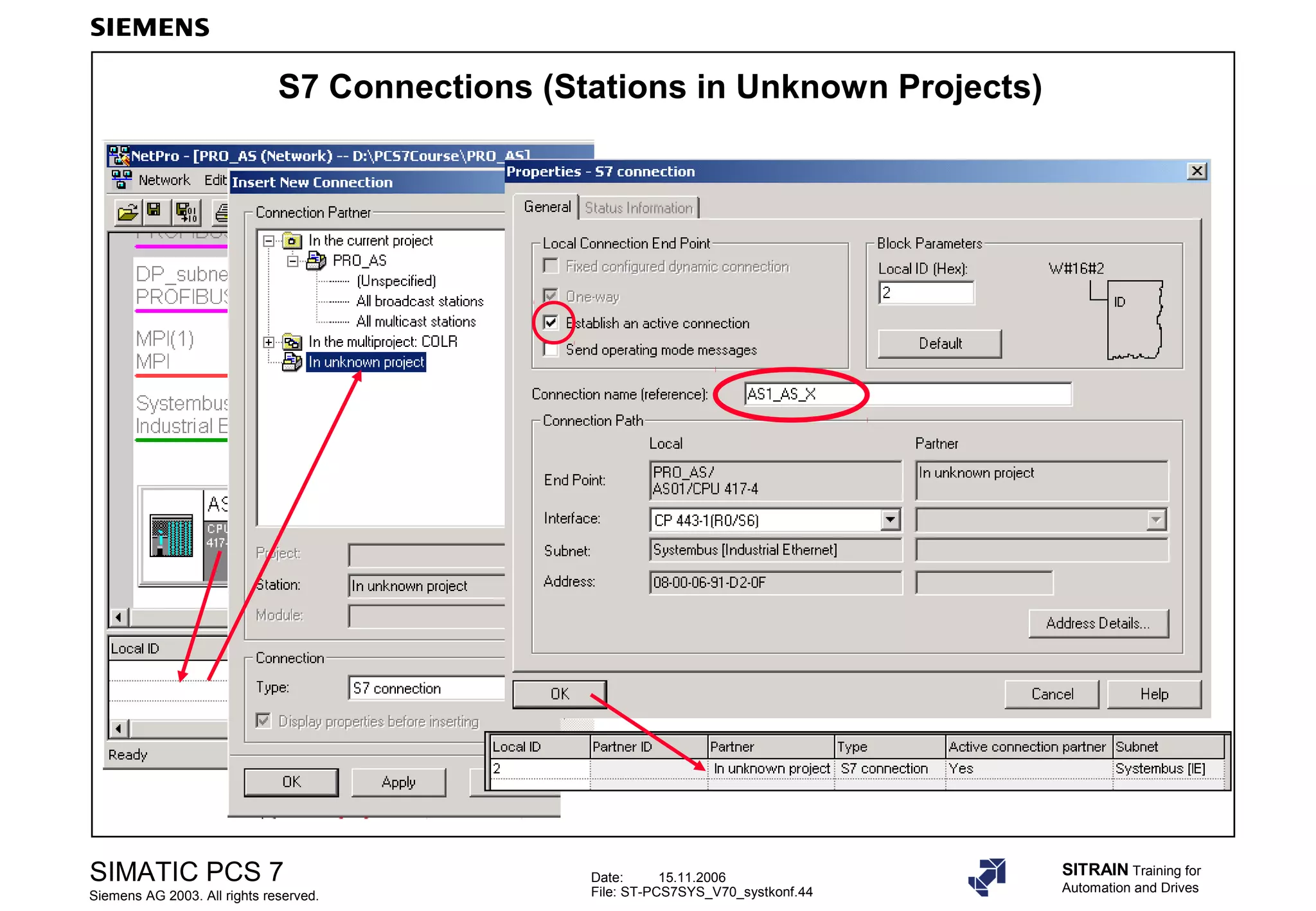Toggle the One-way checkbox
Viewport: 1316px width, 911px height.
[551, 296]
